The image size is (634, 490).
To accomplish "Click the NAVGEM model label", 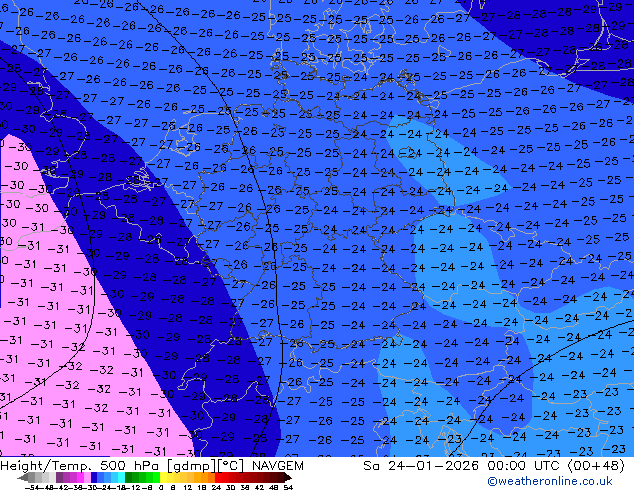I will (277, 466).
